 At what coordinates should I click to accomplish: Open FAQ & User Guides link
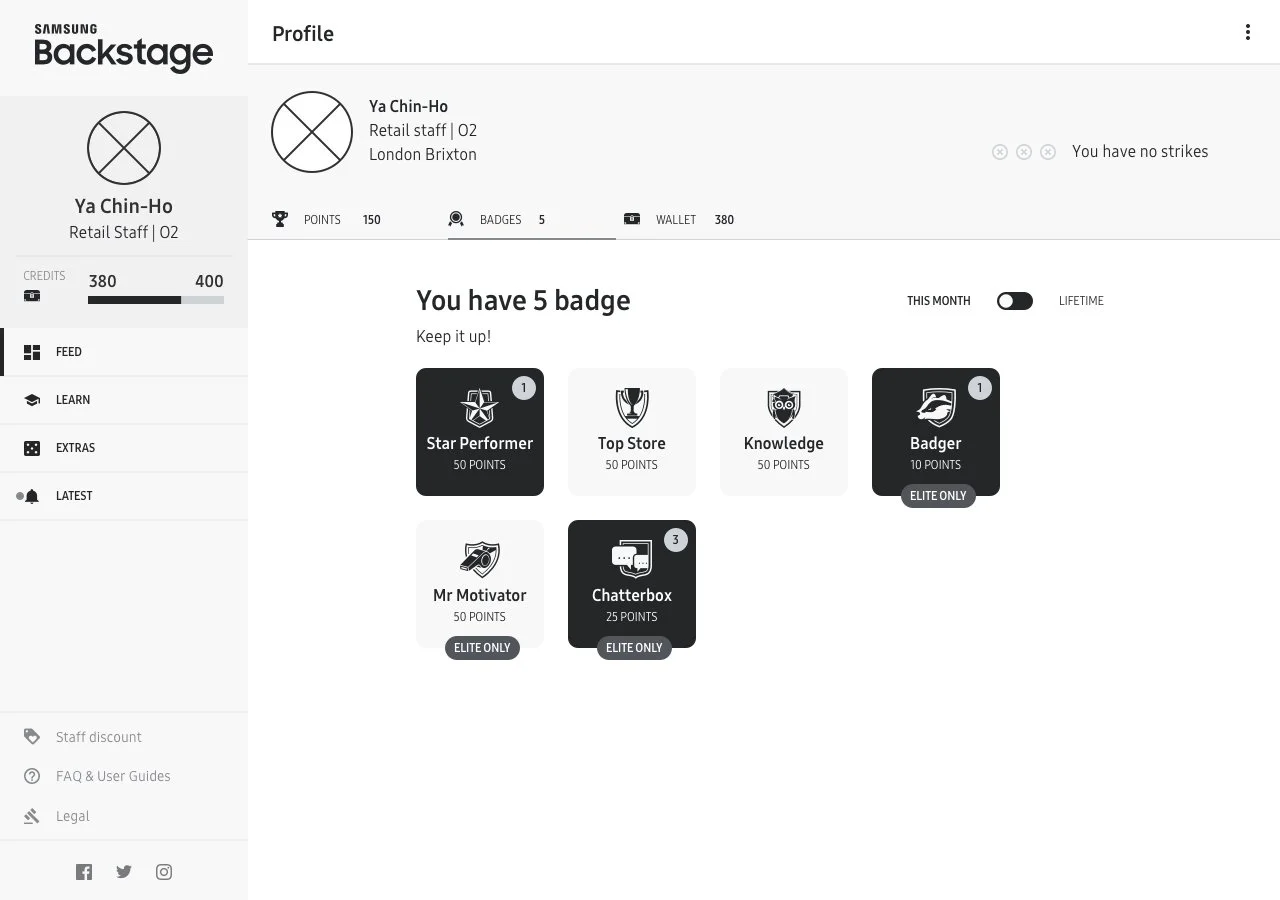point(113,776)
